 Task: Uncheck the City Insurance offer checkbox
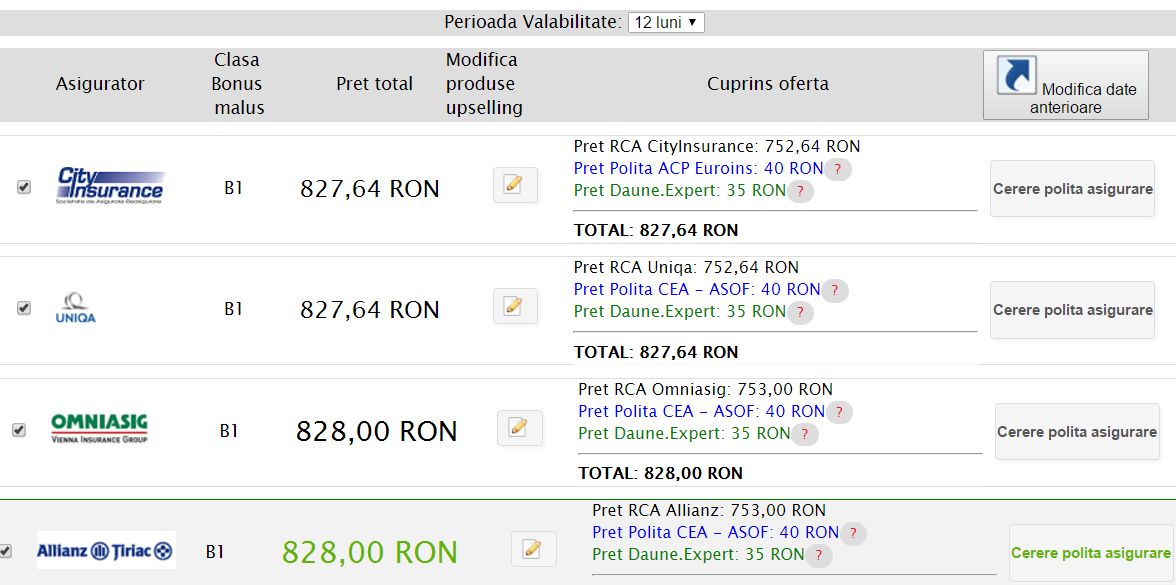(24, 187)
